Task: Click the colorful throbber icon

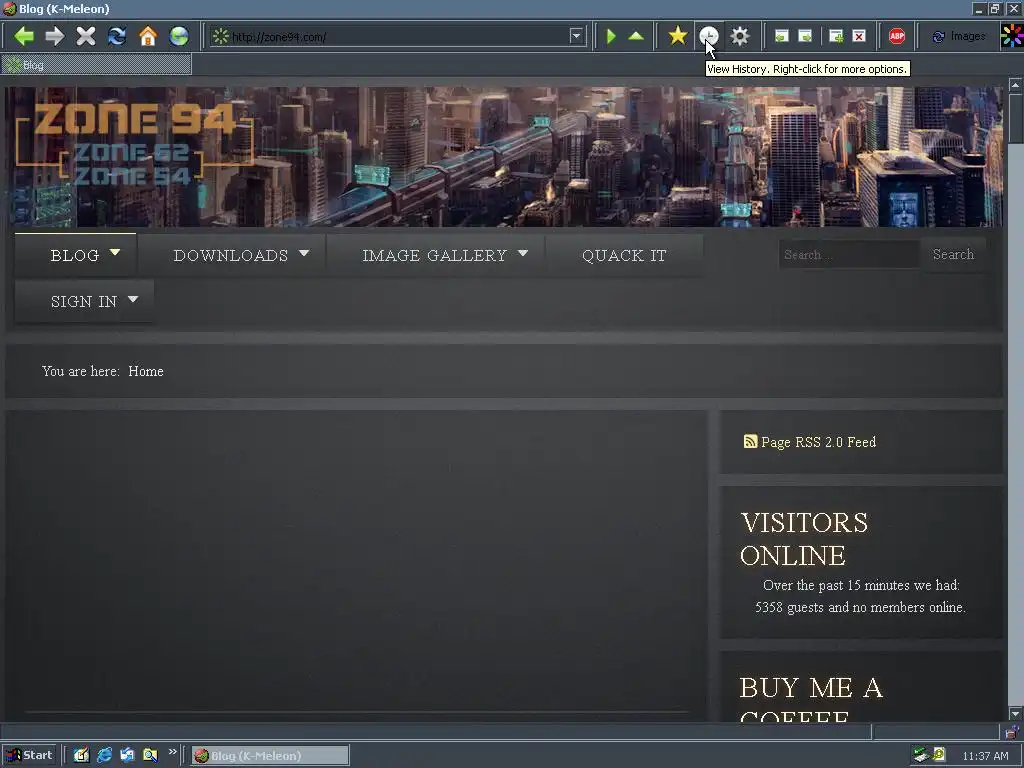Action: [1012, 36]
